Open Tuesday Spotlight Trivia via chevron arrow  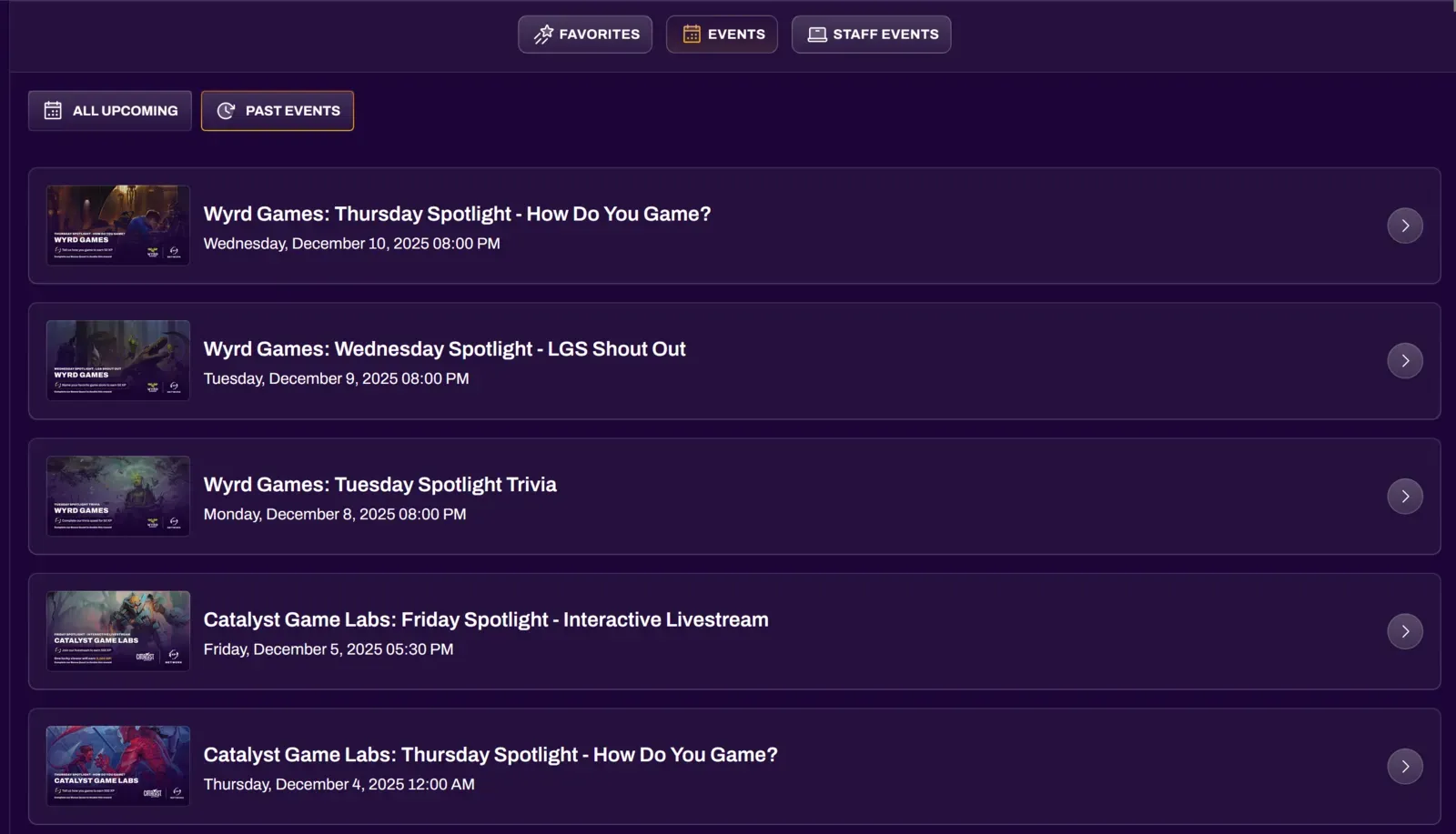[x=1404, y=497]
